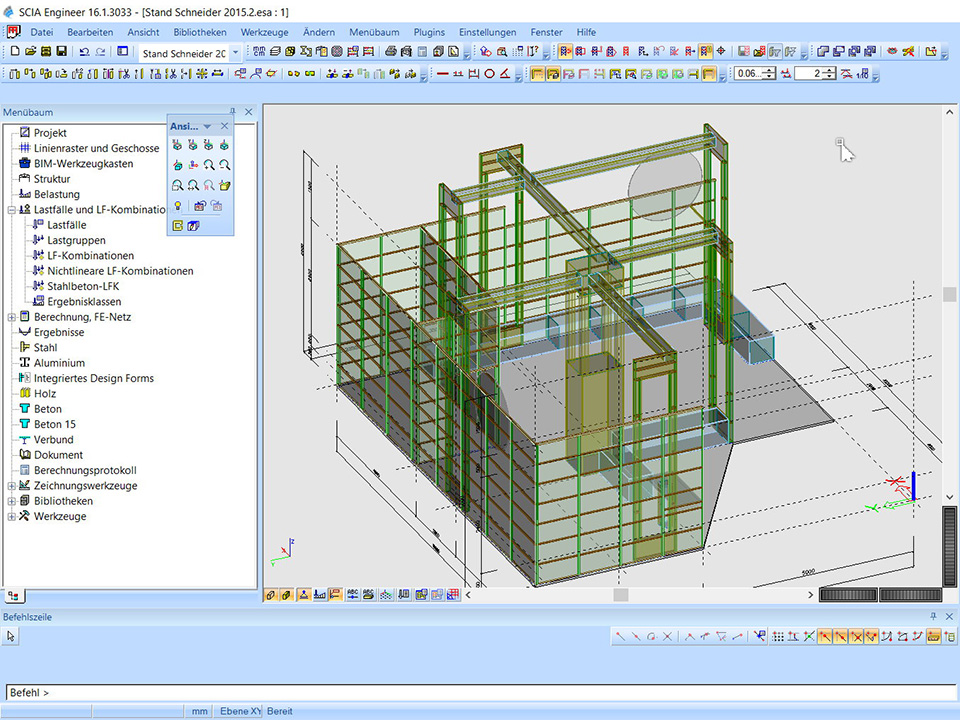
Task: Click the Print icon in toolbar
Action: pos(390,51)
